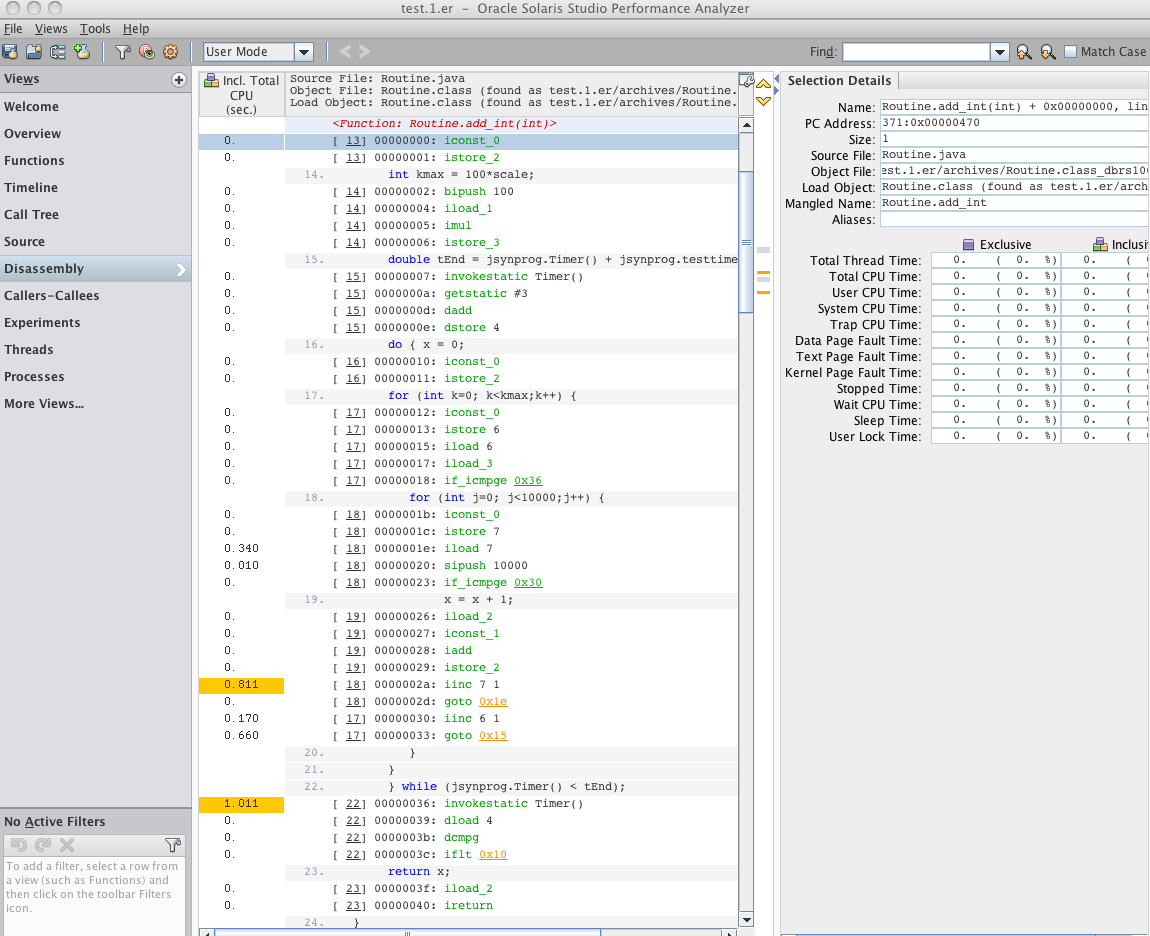This screenshot has width=1150, height=936.
Task: Switch to the Welcome view
Action: (95, 106)
